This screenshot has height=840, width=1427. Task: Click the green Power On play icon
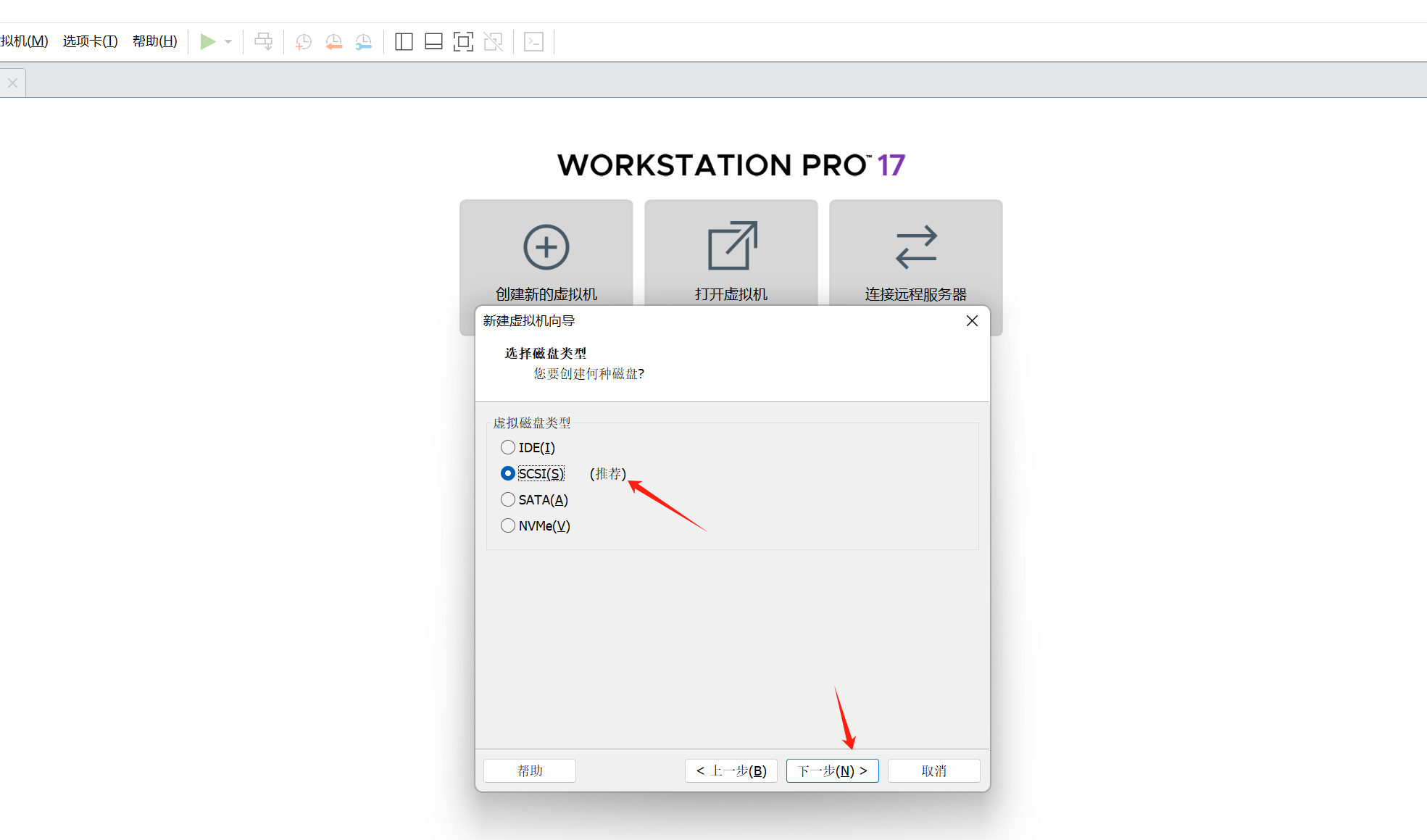tap(208, 41)
